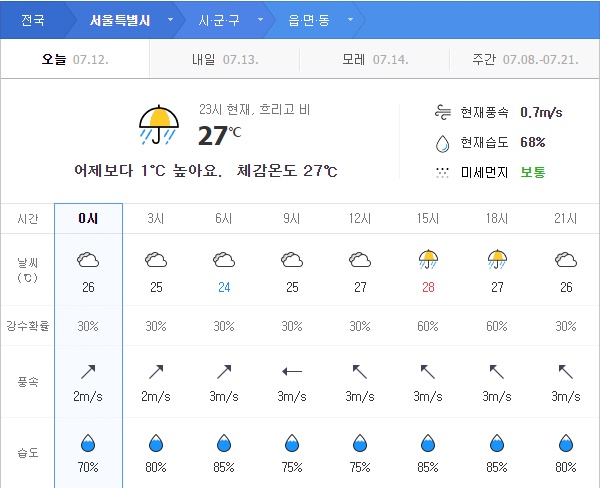Click the sunny rain icon under 15시
Image resolution: width=600 pixels, height=488 pixels.
[428, 260]
